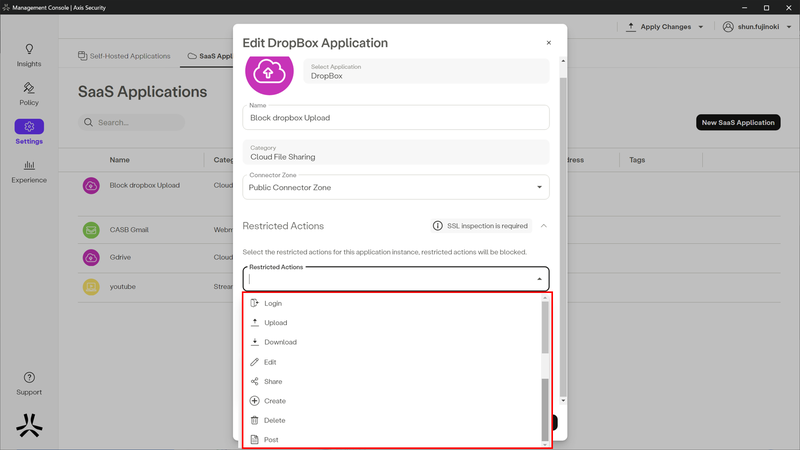Select the Login restricted action
Screen dimensions: 800x450
coord(391,303)
